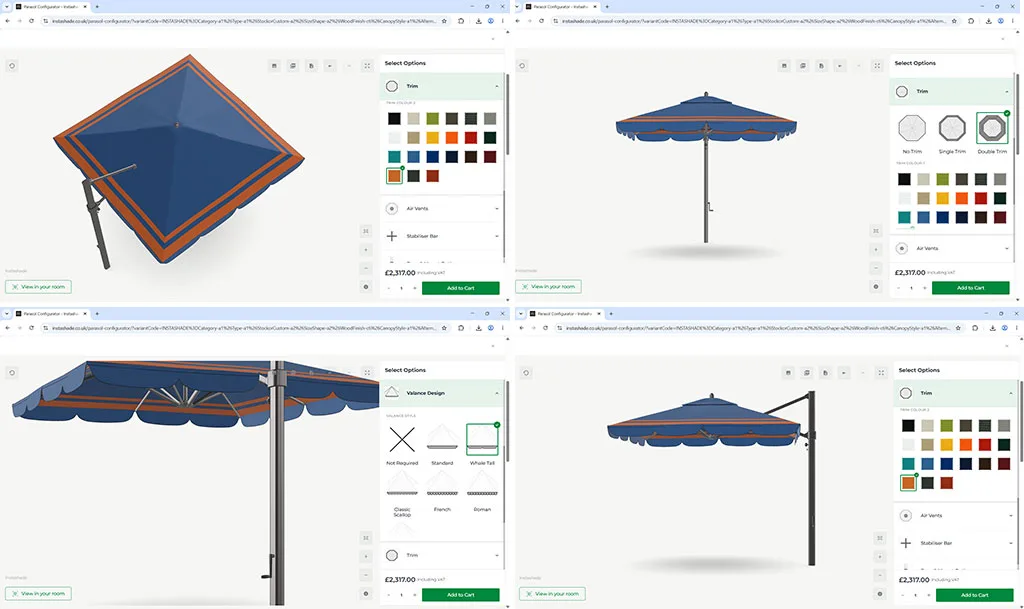Viewport: 1024px width, 609px height.
Task: Open viewer settings gear in bottom-left window
Action: (366, 593)
